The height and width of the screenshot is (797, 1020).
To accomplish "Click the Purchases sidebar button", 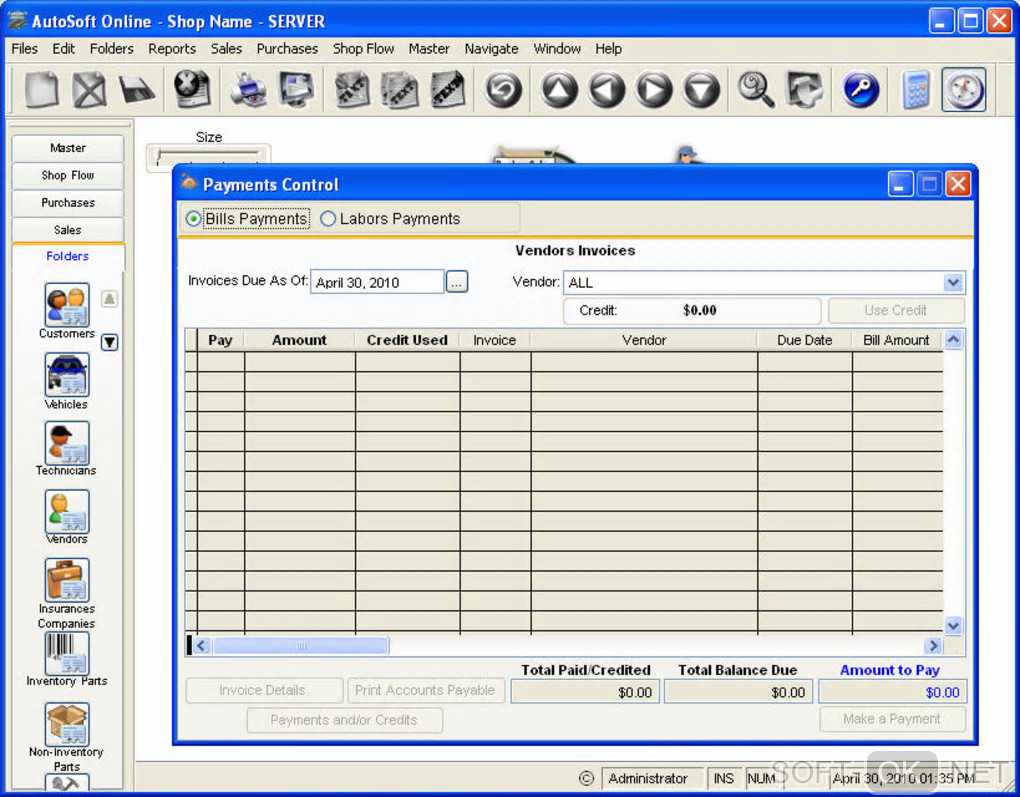I will 68,202.
